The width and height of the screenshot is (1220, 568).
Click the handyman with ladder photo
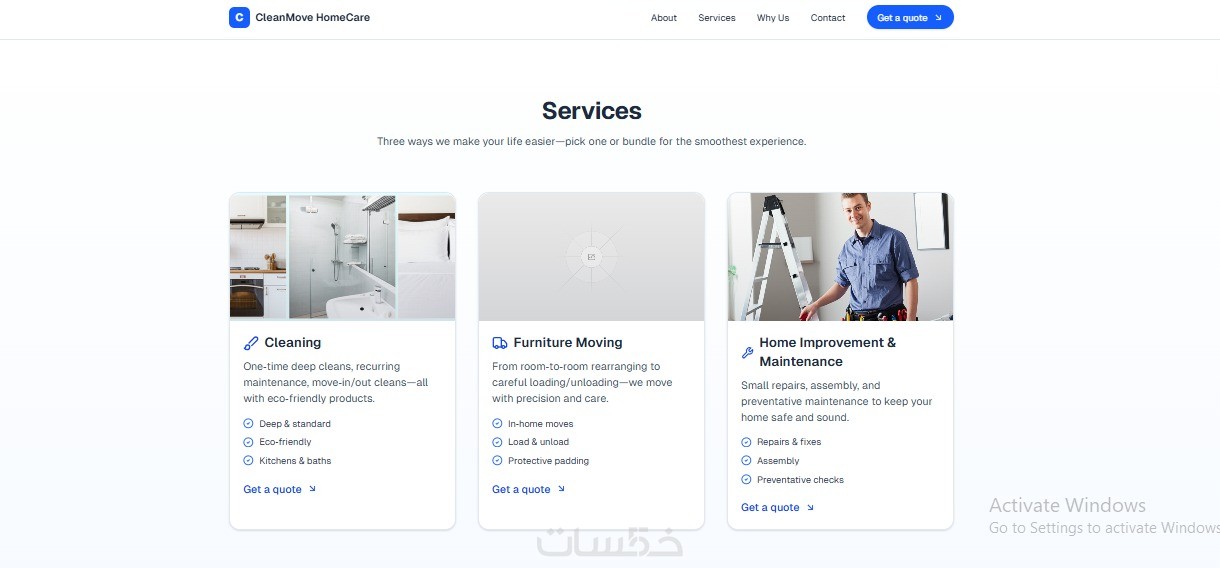(x=840, y=257)
